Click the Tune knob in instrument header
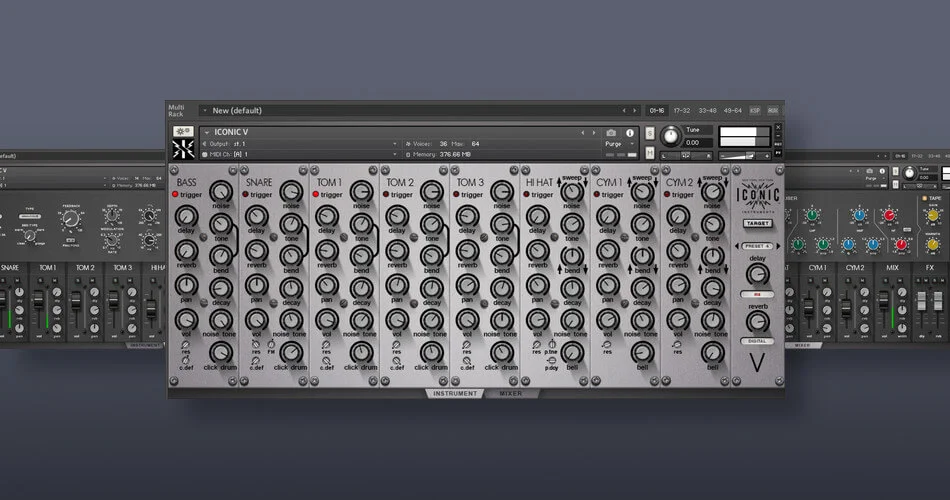This screenshot has width=950, height=500. click(x=671, y=136)
